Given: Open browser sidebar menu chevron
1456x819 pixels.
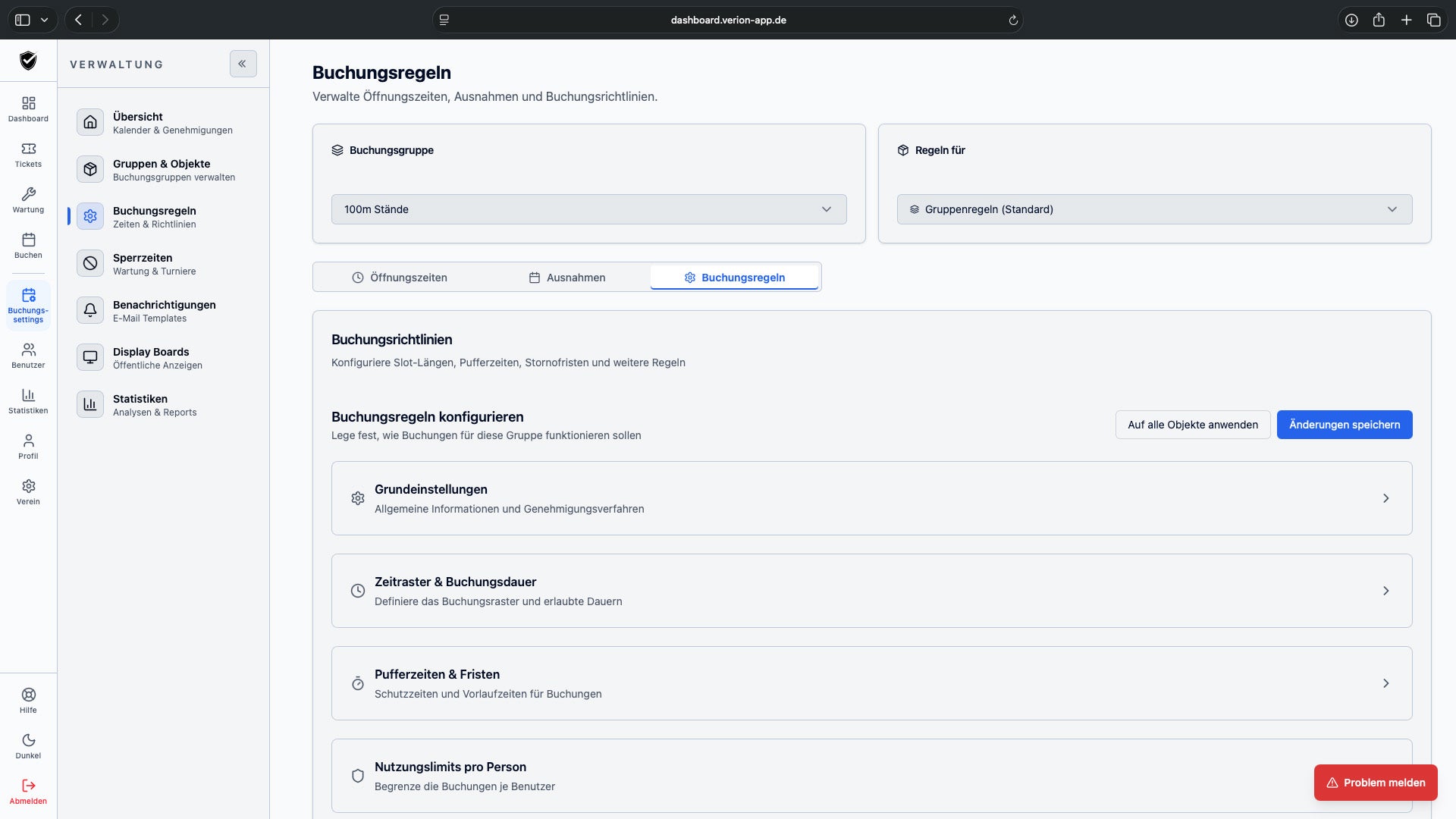Looking at the screenshot, I should coord(45,20).
